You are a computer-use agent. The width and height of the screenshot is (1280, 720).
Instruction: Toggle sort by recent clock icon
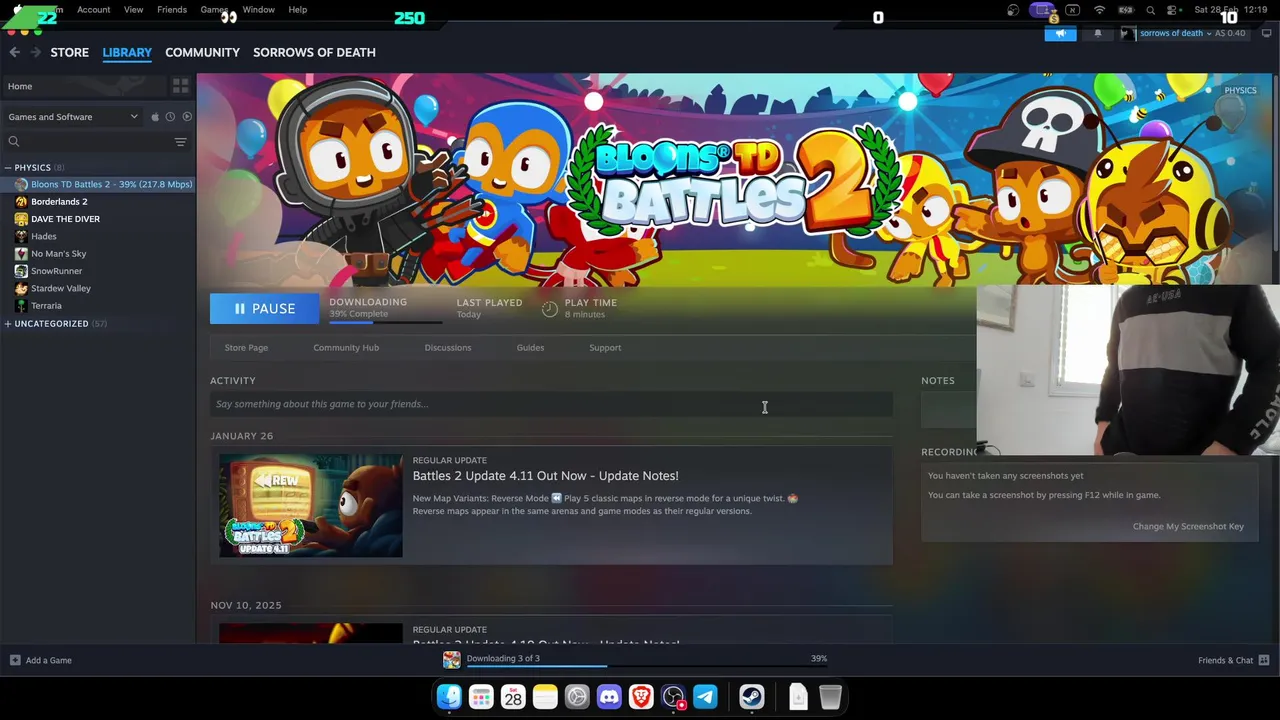[x=170, y=117]
